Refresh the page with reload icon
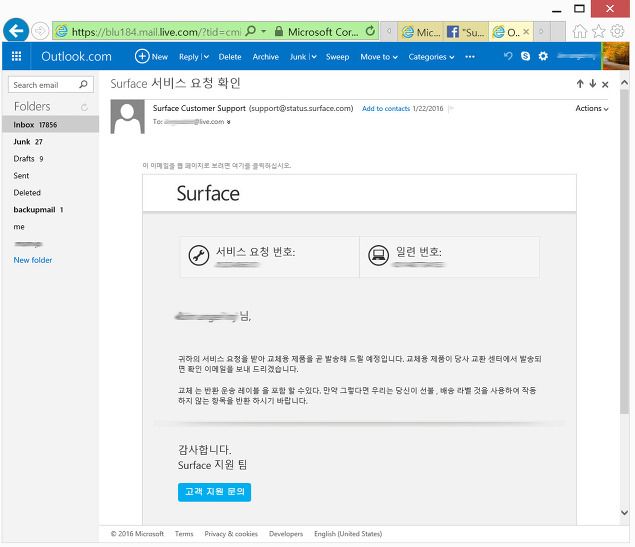Image resolution: width=635 pixels, height=547 pixels. (x=370, y=31)
